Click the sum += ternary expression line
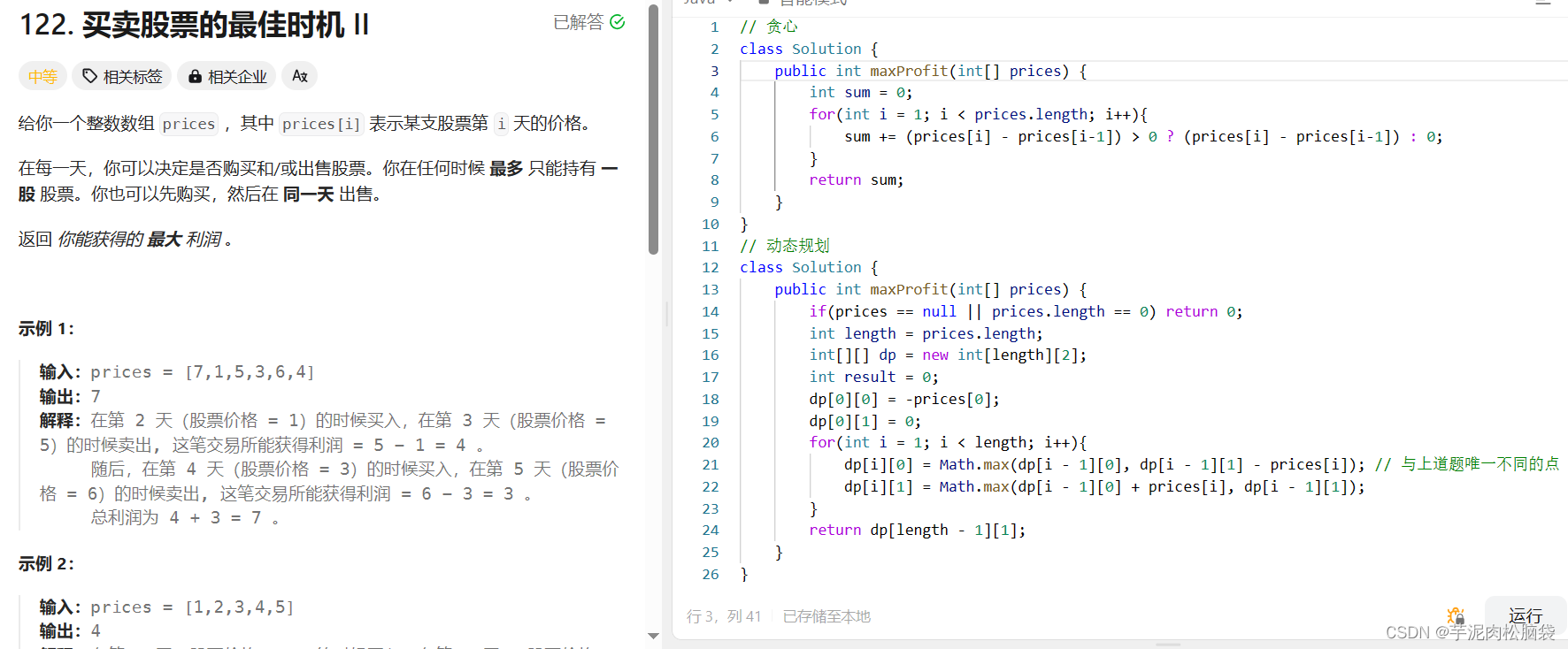1568x649 pixels. pos(1143,137)
